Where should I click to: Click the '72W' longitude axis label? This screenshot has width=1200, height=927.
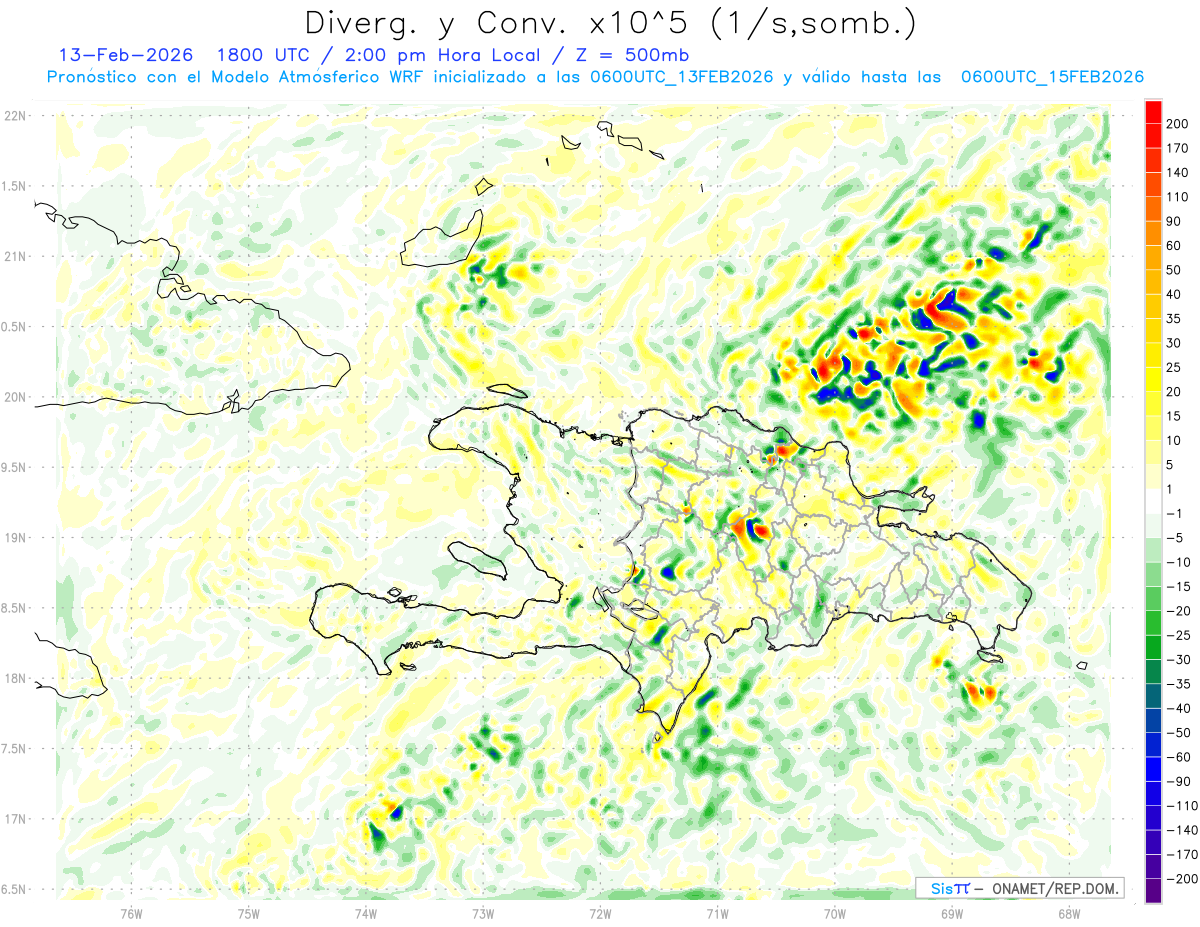600,913
